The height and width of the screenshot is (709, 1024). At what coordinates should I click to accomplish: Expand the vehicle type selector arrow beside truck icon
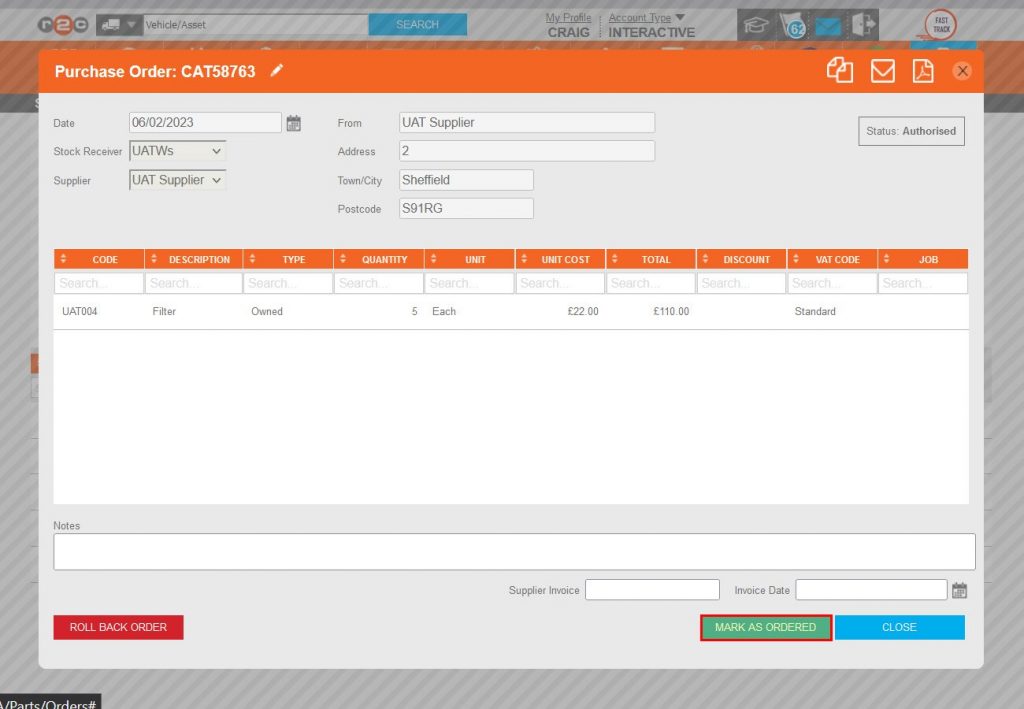pos(132,22)
